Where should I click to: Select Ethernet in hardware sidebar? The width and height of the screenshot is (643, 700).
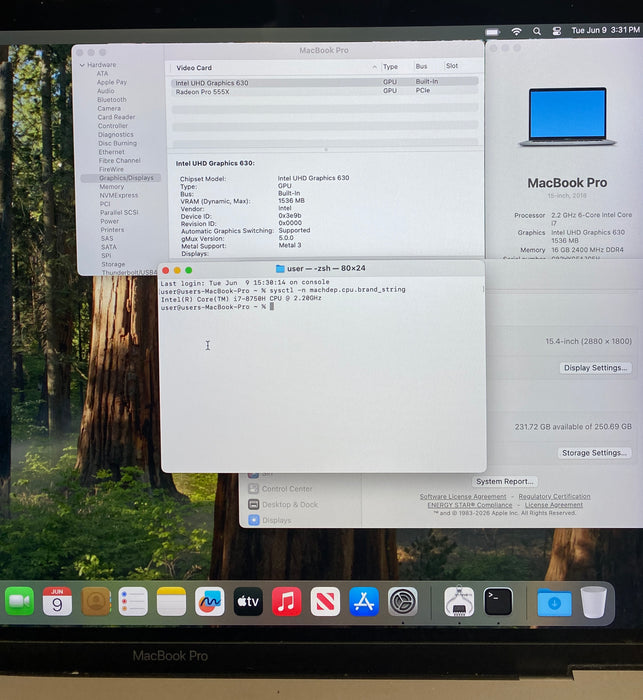click(111, 152)
